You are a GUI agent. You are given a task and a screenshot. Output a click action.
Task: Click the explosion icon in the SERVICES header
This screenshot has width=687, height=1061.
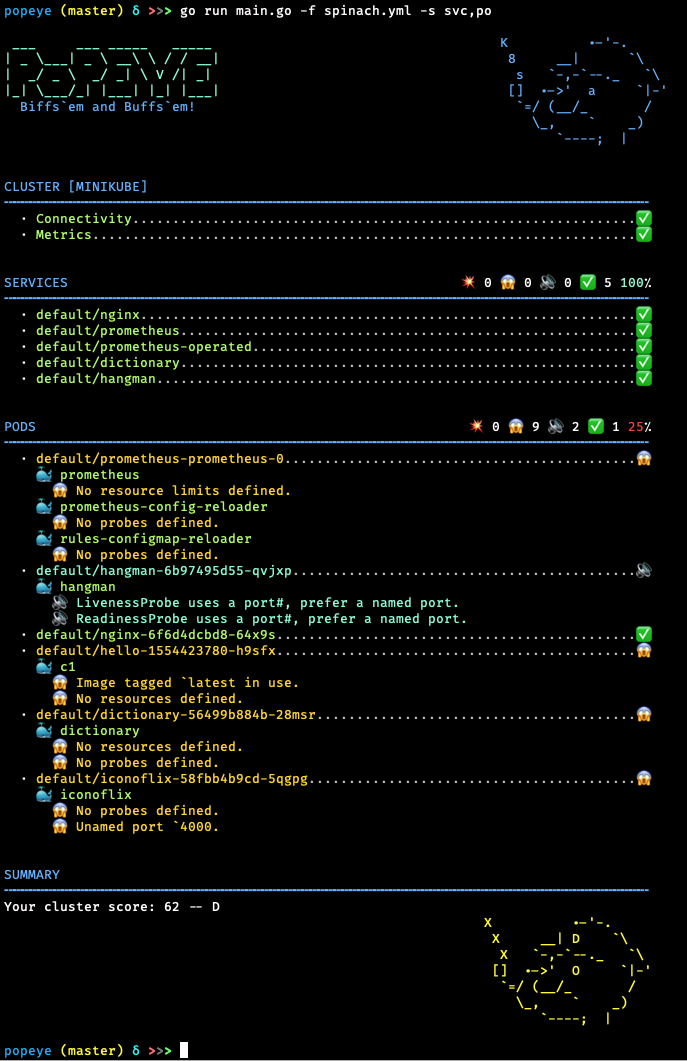[x=468, y=282]
